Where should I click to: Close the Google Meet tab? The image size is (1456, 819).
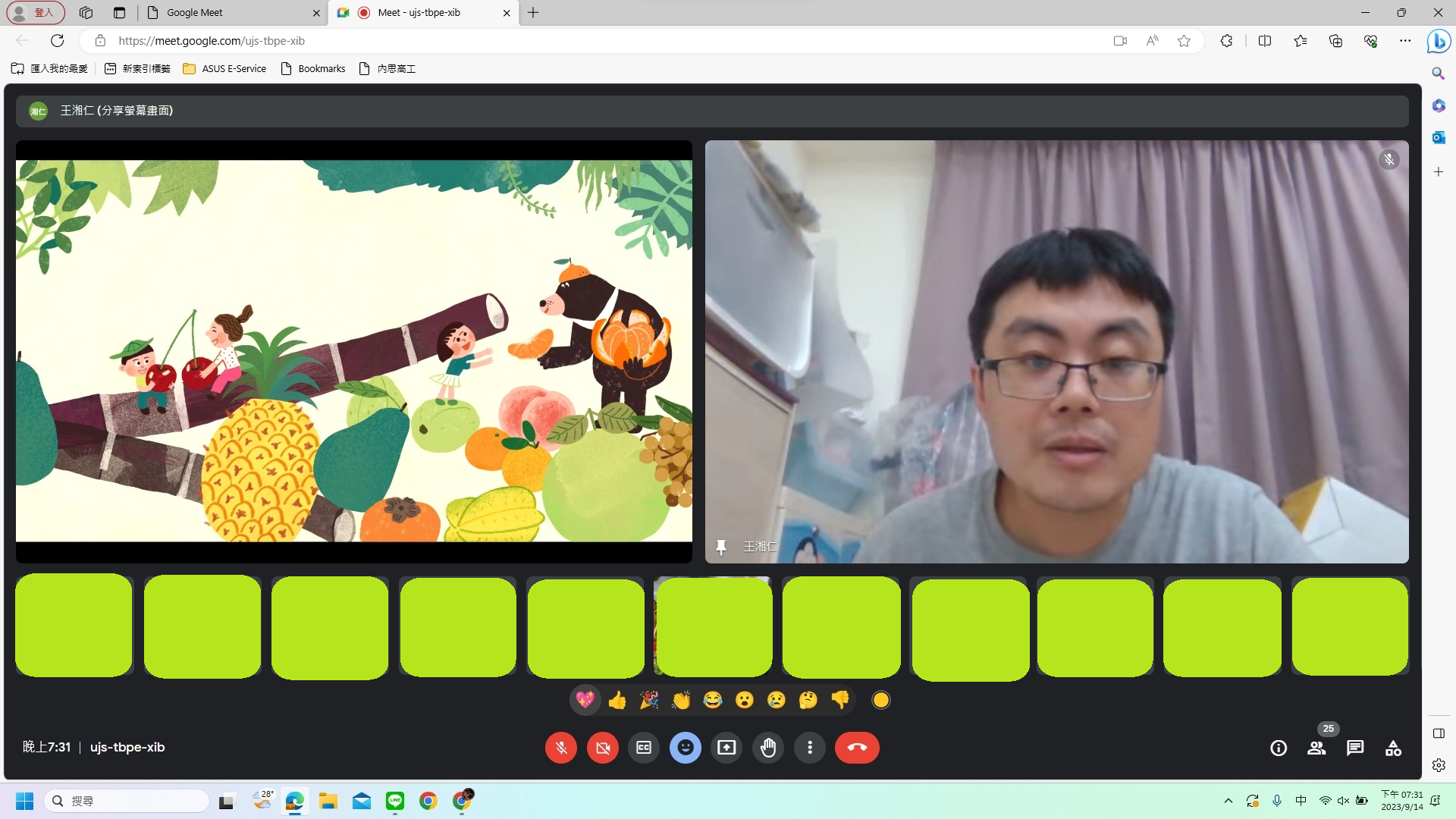coord(316,13)
